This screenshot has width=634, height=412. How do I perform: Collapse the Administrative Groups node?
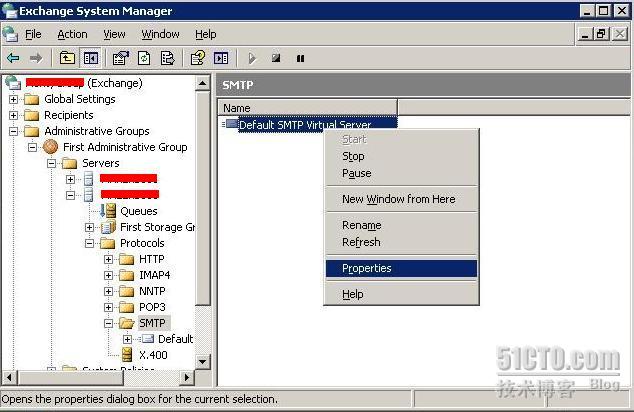[x=13, y=131]
